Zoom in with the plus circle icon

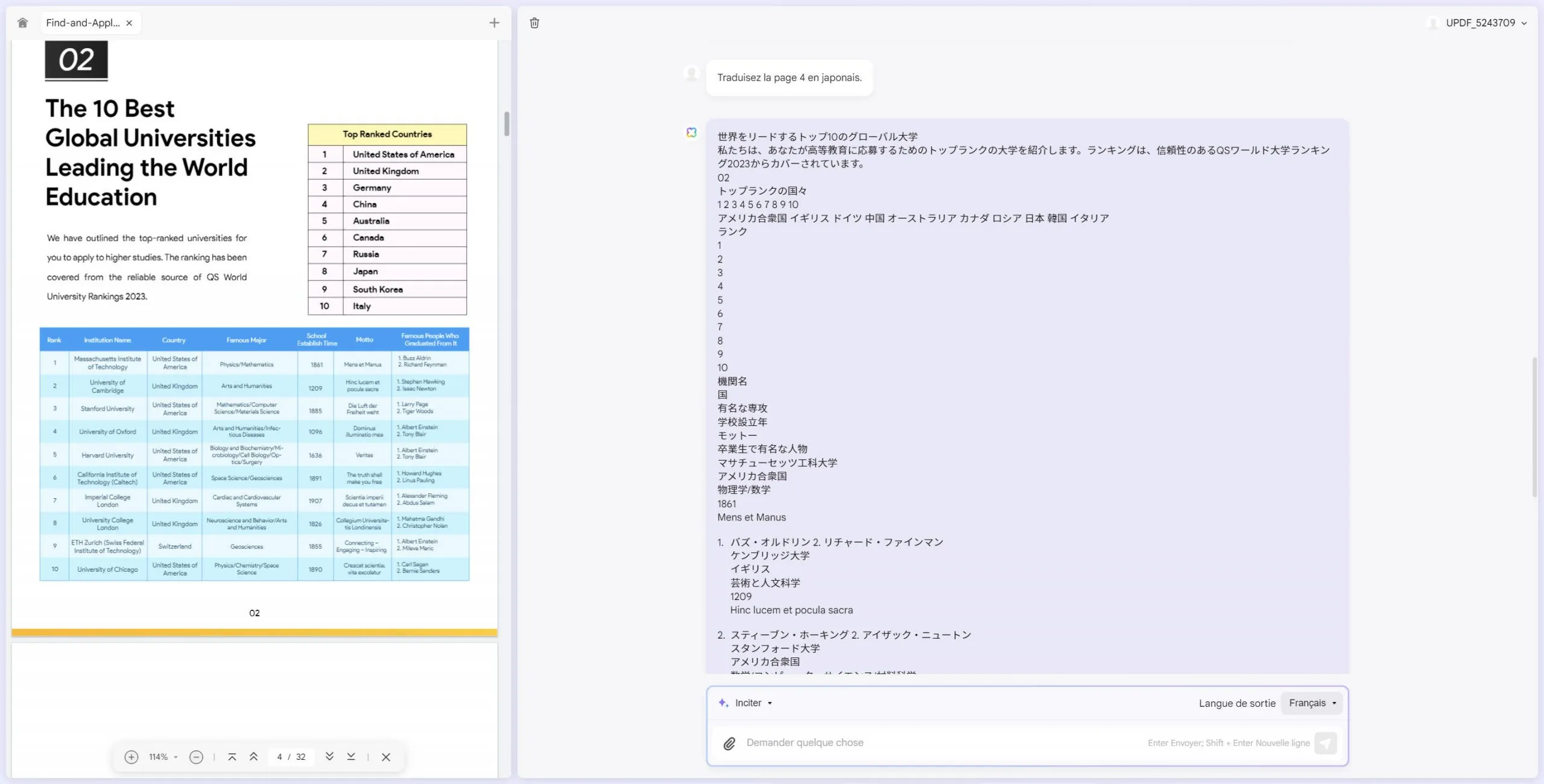[x=131, y=757]
